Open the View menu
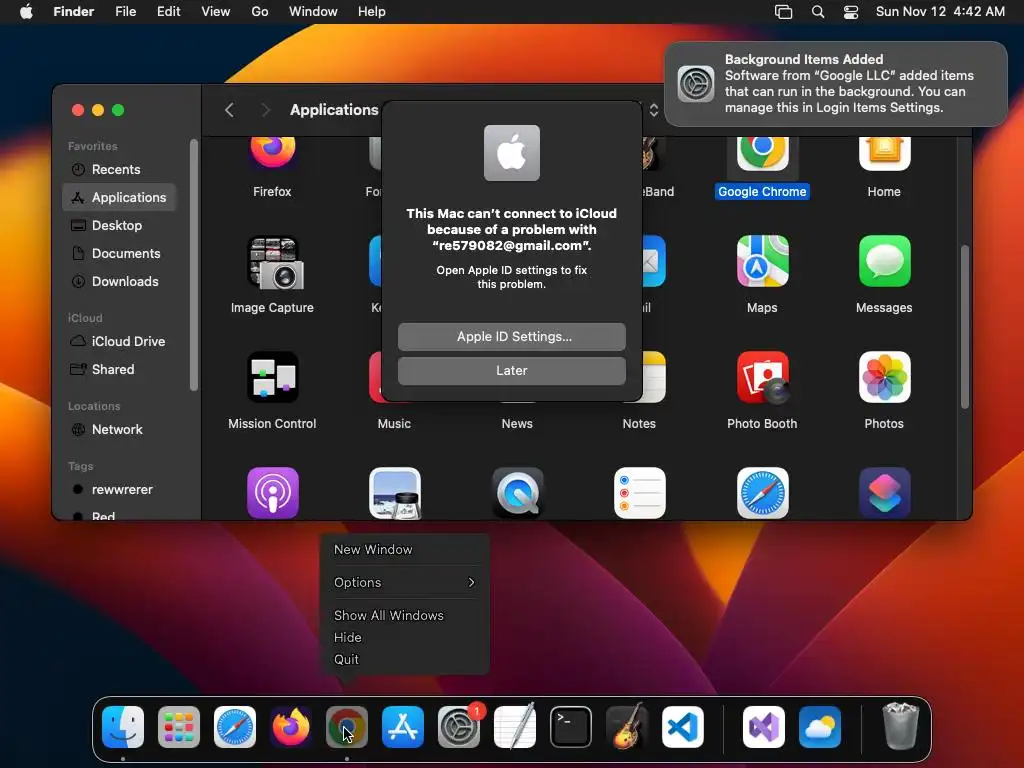This screenshot has width=1024, height=768. (216, 12)
